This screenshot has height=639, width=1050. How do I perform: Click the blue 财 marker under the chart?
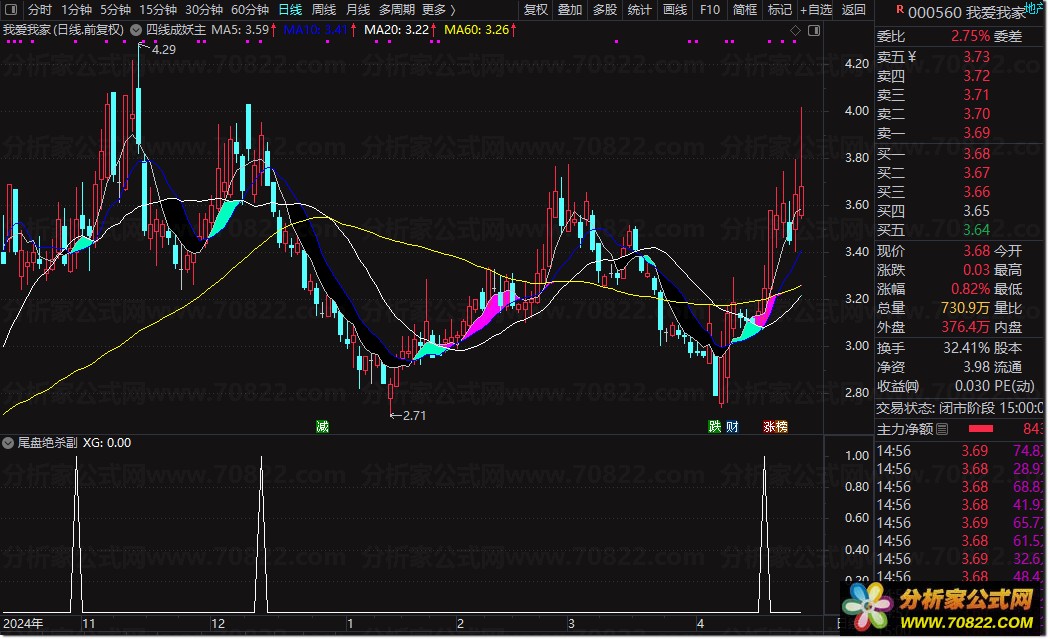[x=732, y=427]
